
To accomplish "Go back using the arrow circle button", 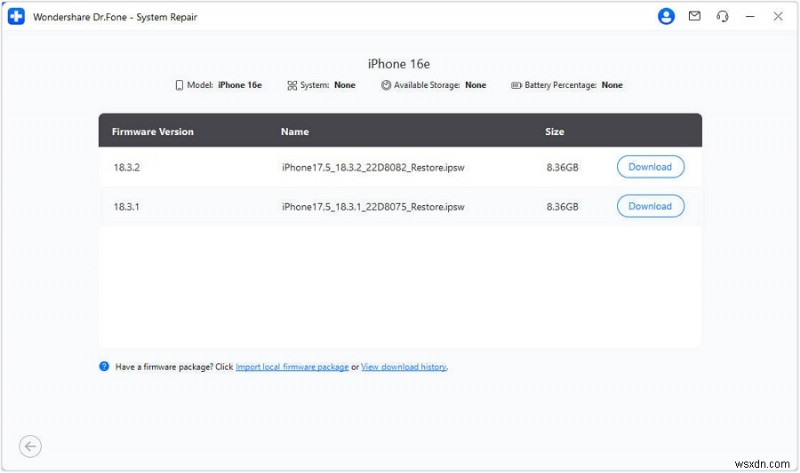I will click(30, 446).
